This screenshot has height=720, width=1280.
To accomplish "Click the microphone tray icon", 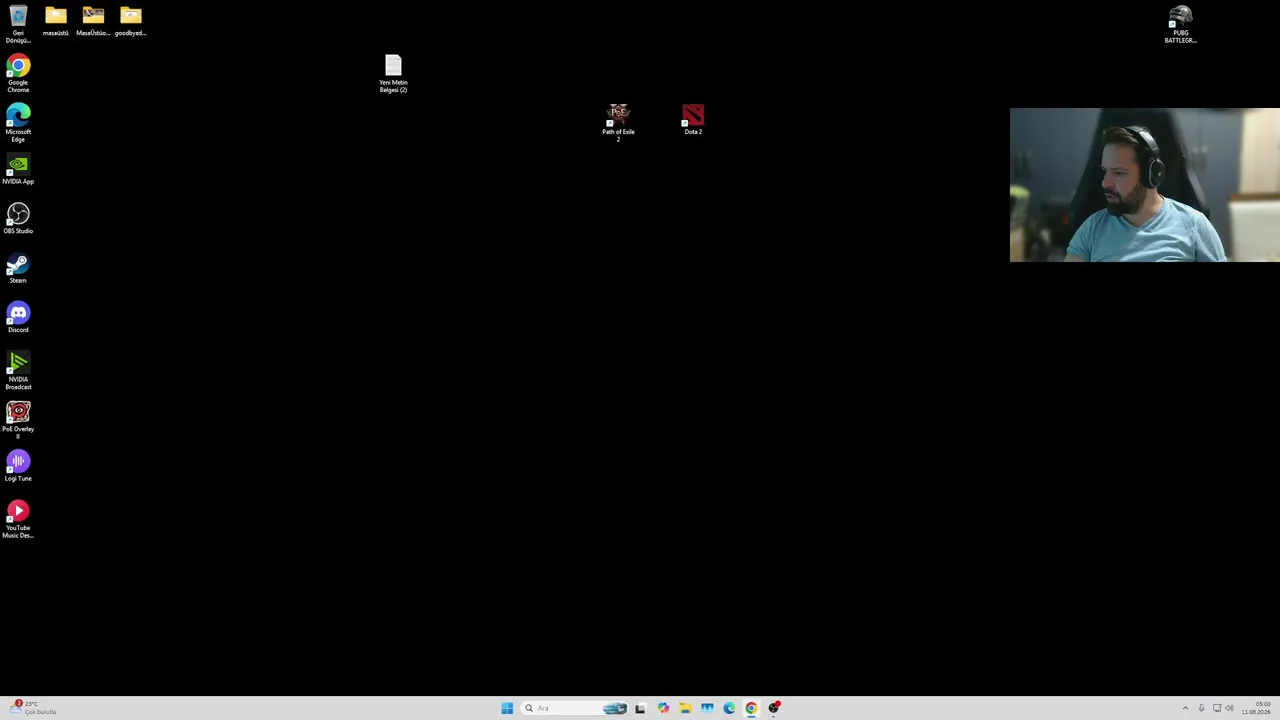I will click(1201, 708).
